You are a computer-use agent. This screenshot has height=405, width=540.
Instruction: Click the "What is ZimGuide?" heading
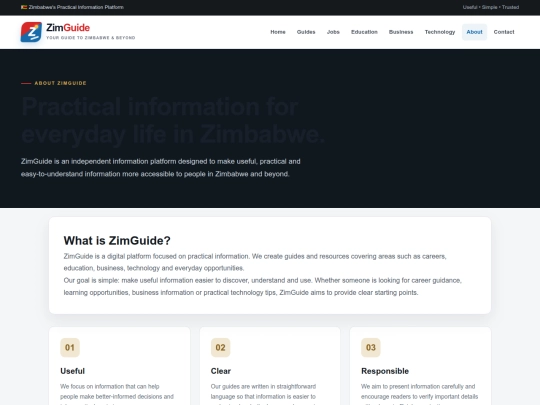[117, 240]
